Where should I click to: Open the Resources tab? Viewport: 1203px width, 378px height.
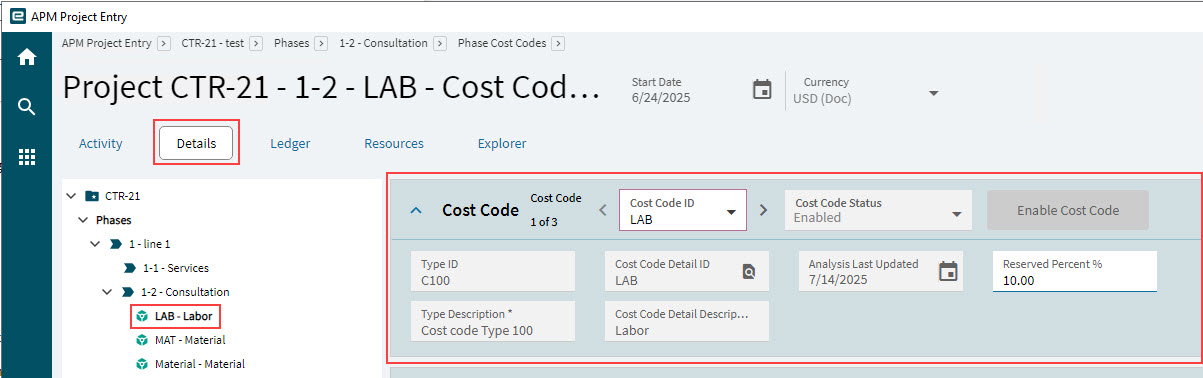(394, 143)
